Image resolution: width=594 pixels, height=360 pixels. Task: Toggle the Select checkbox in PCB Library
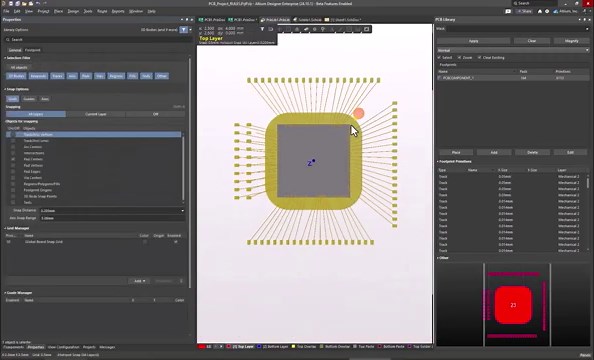tap(439, 58)
